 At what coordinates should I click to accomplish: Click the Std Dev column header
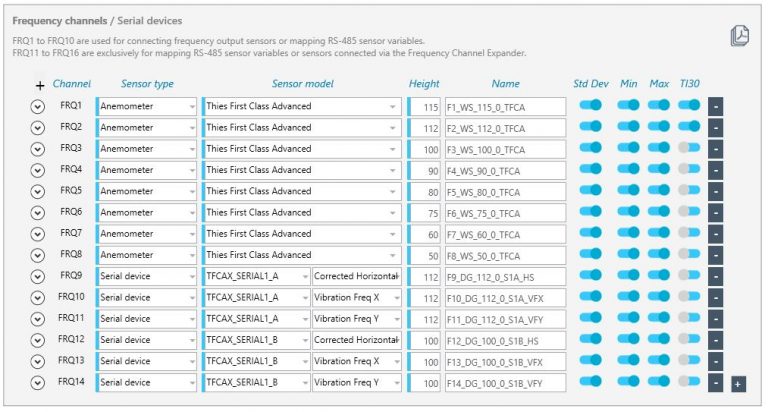(590, 84)
